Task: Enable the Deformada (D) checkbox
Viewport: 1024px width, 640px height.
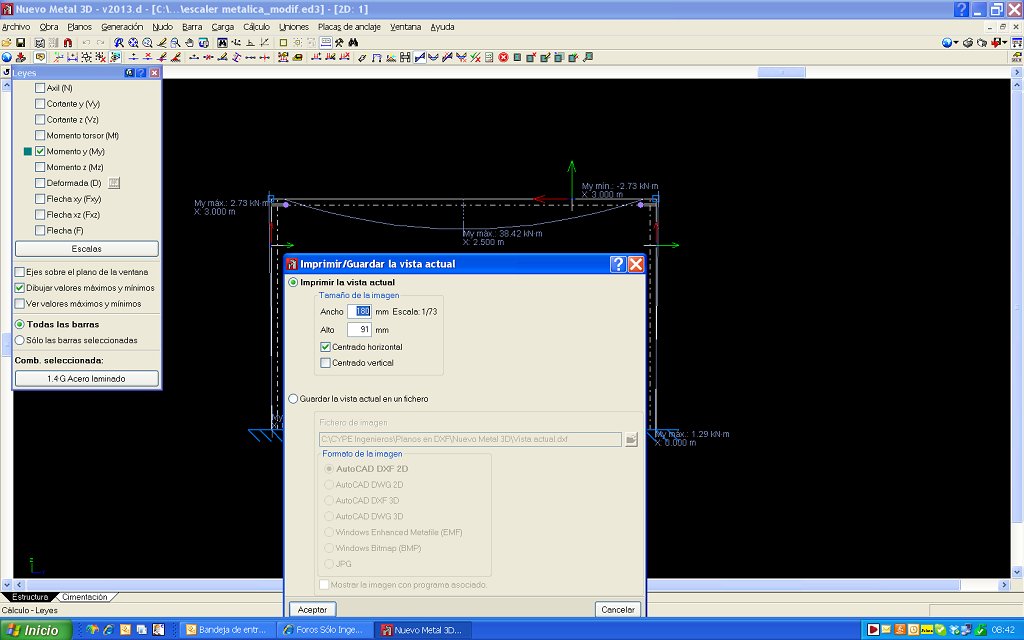Action: click(x=40, y=183)
